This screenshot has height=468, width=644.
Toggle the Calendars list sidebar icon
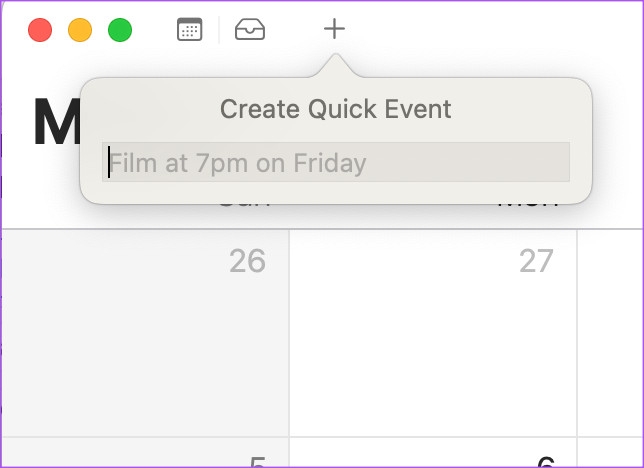point(189,30)
